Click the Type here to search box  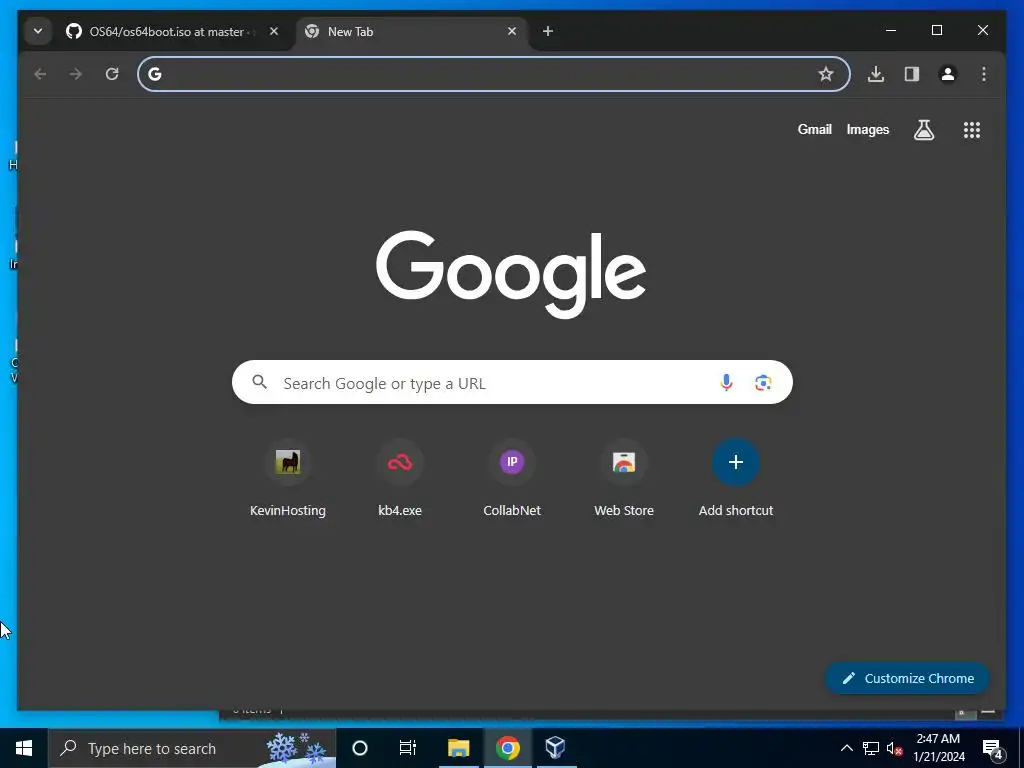[x=192, y=748]
